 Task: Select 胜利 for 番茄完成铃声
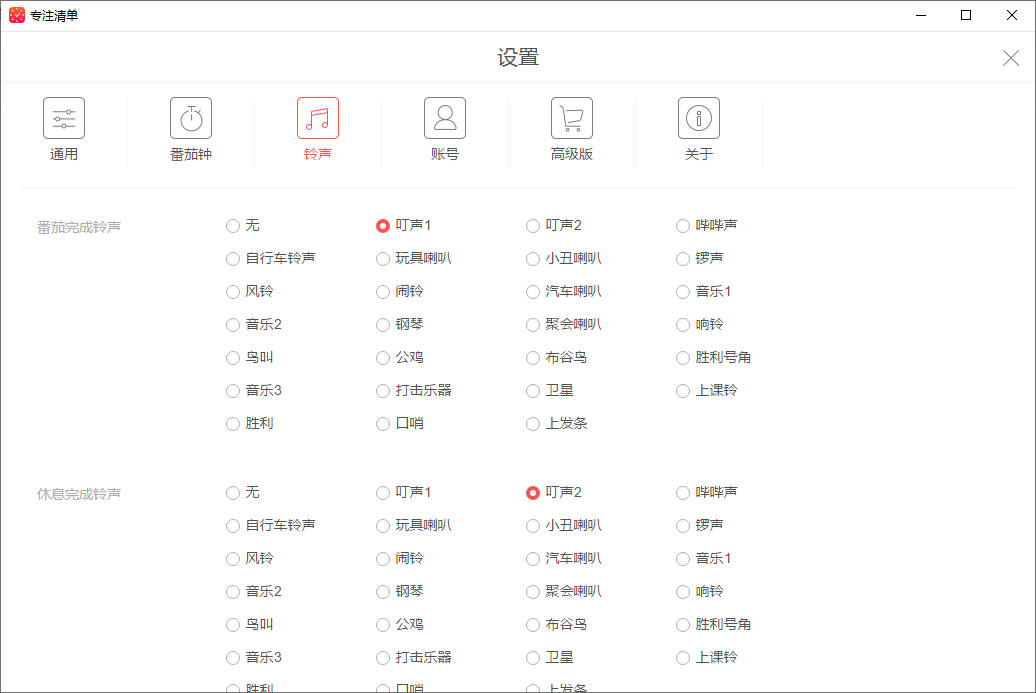tap(233, 424)
